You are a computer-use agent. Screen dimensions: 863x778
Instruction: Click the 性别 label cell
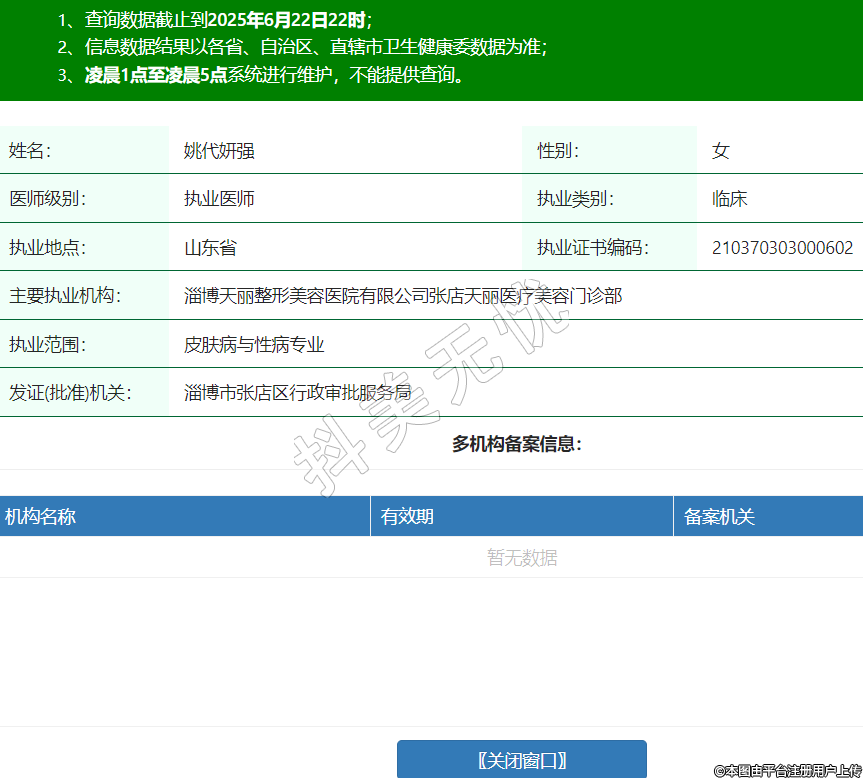click(x=558, y=151)
